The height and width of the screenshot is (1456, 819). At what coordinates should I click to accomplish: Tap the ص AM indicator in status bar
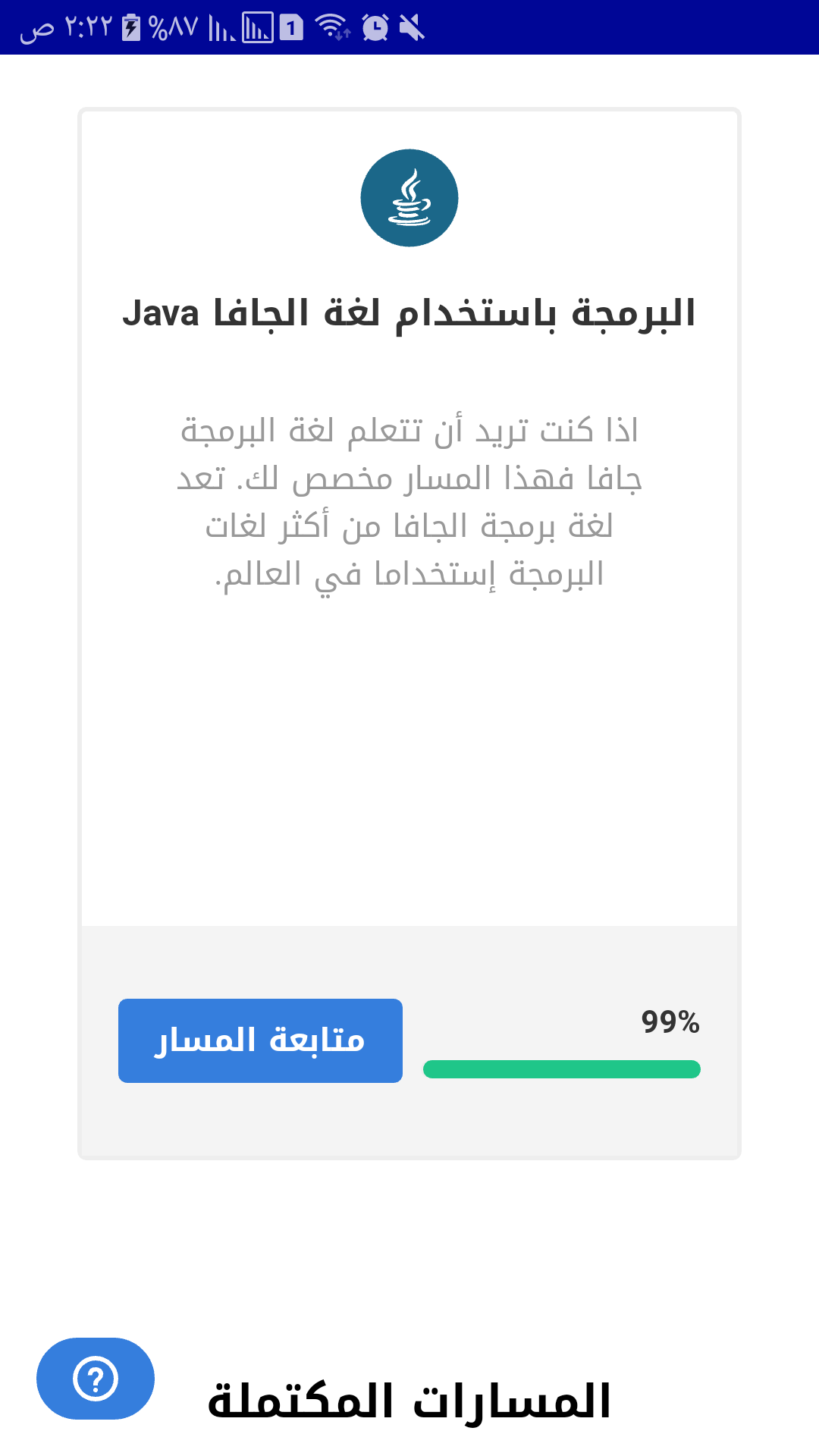[x=36, y=30]
